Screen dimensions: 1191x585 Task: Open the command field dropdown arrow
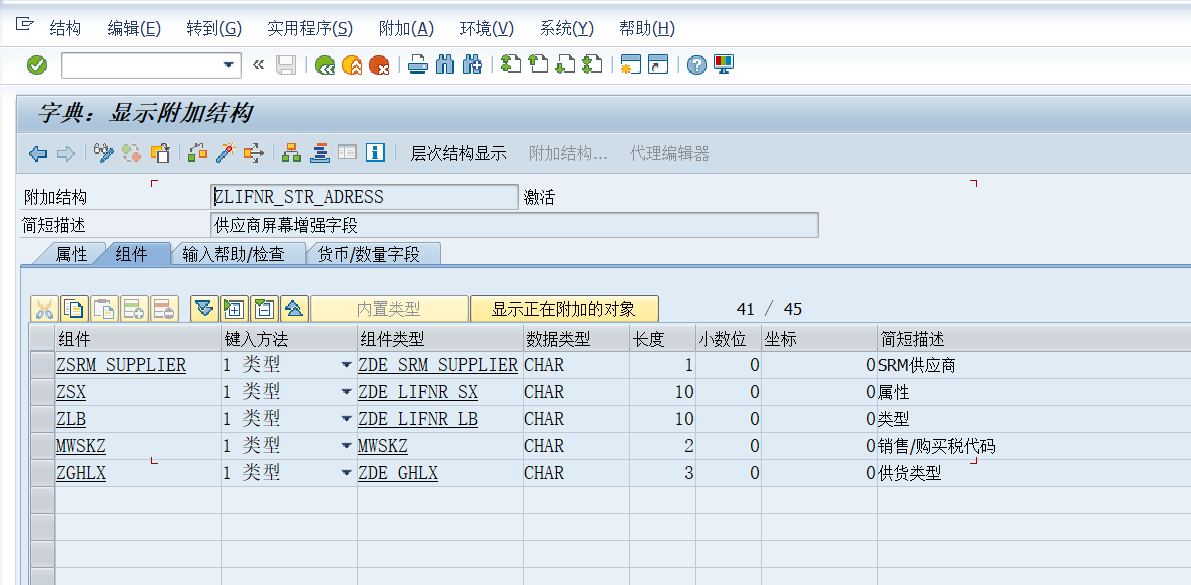point(229,65)
